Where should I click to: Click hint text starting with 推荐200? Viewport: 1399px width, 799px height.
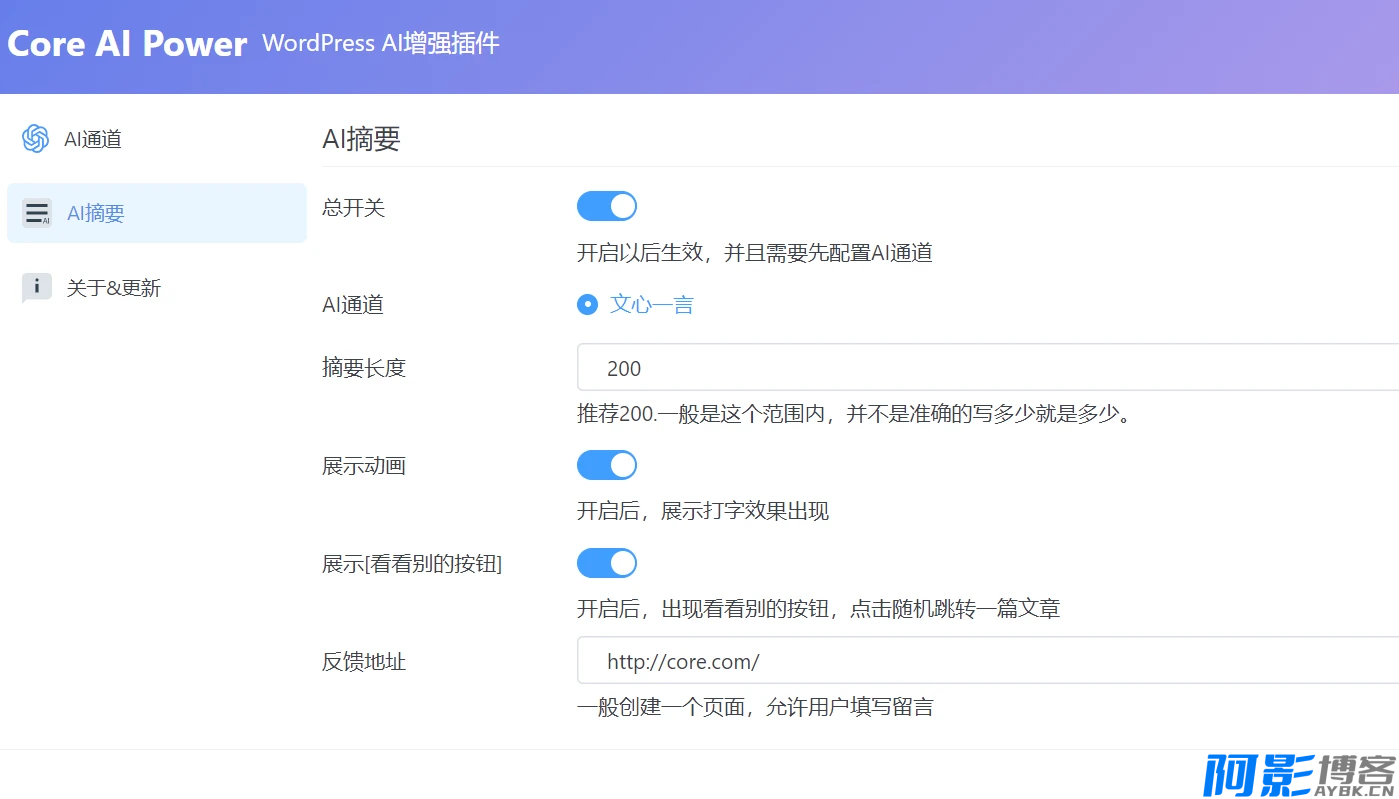855,413
